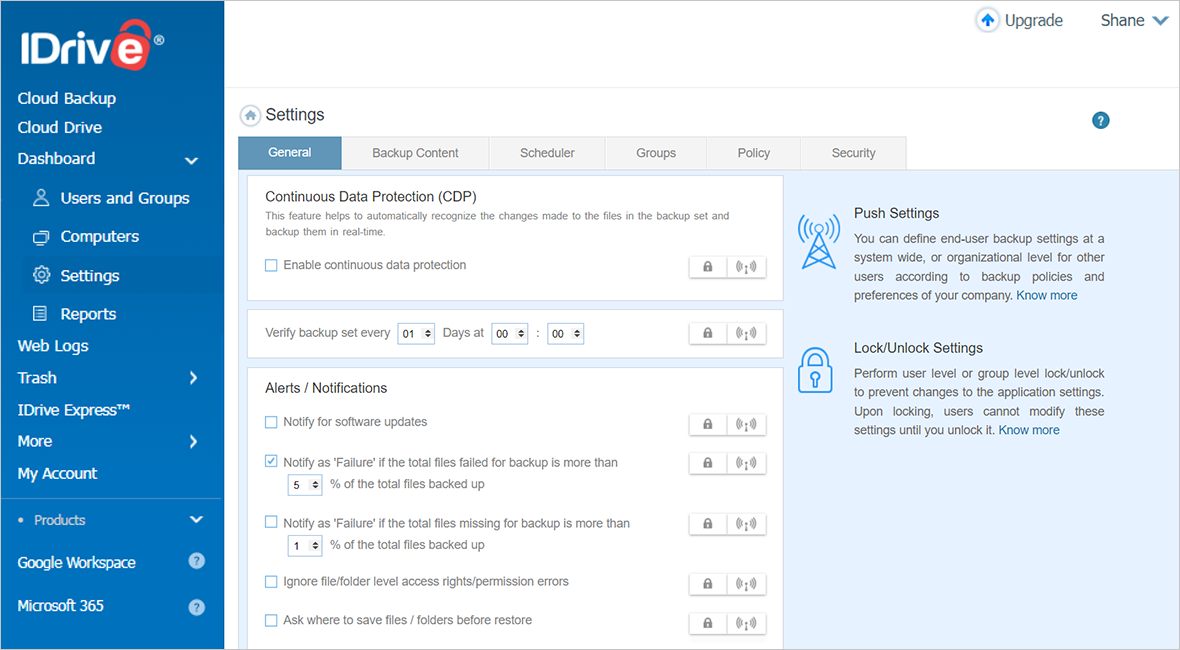
Task: Uncheck the files failed for backup notification
Action: pos(271,462)
